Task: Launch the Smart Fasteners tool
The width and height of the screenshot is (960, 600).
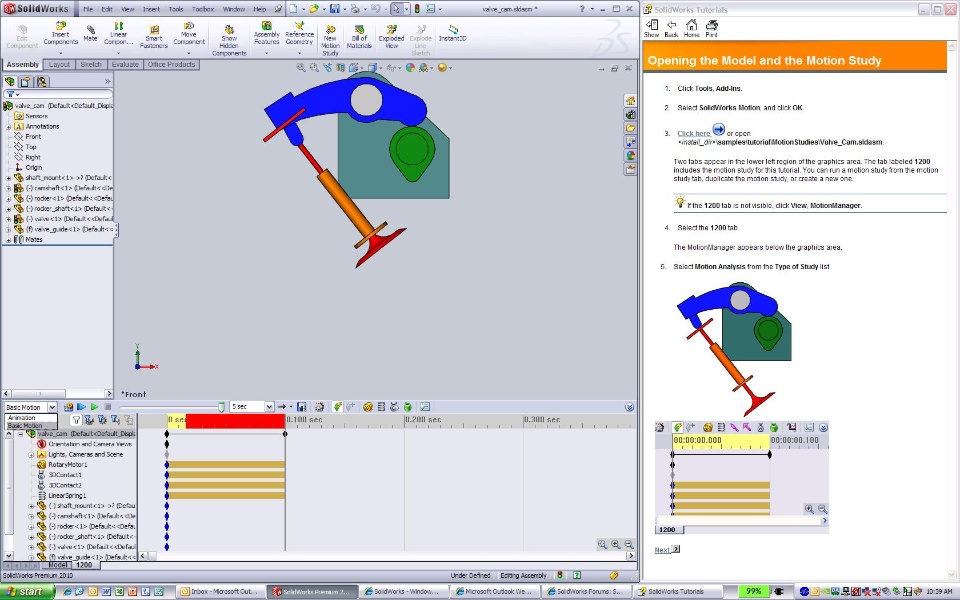Action: [154, 37]
